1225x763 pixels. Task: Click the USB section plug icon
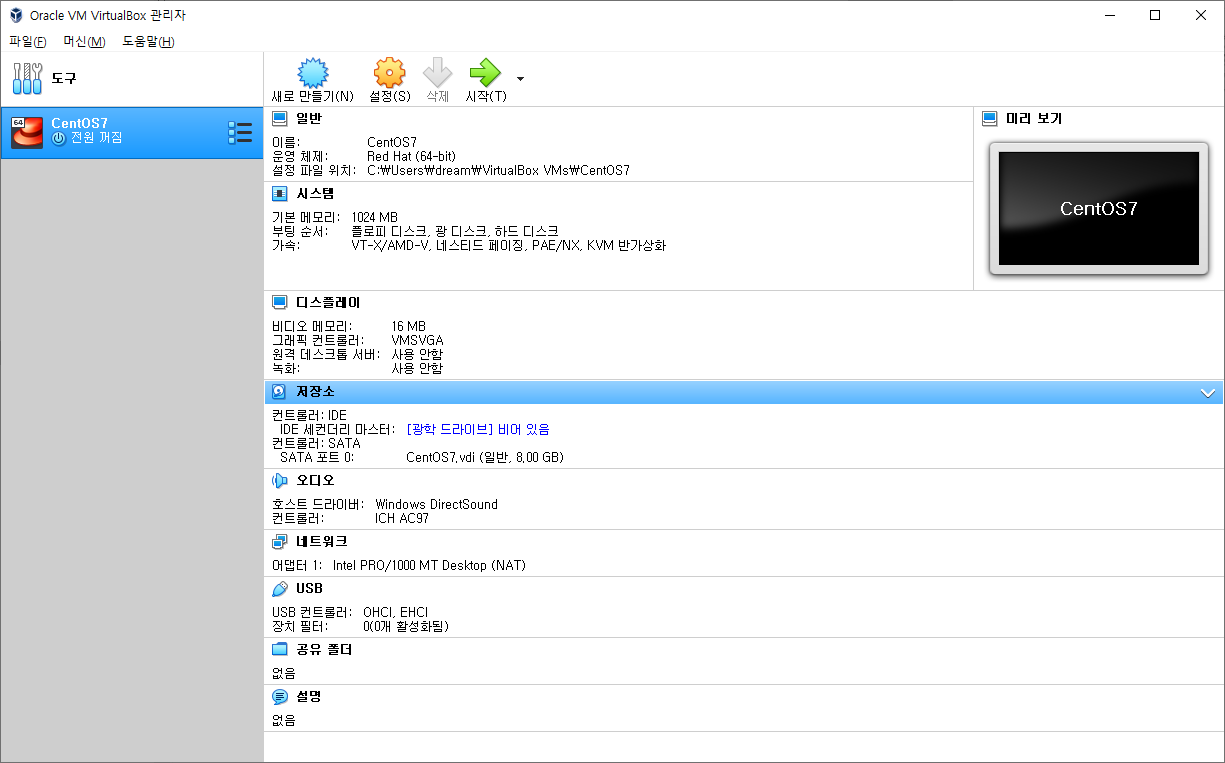[x=280, y=589]
